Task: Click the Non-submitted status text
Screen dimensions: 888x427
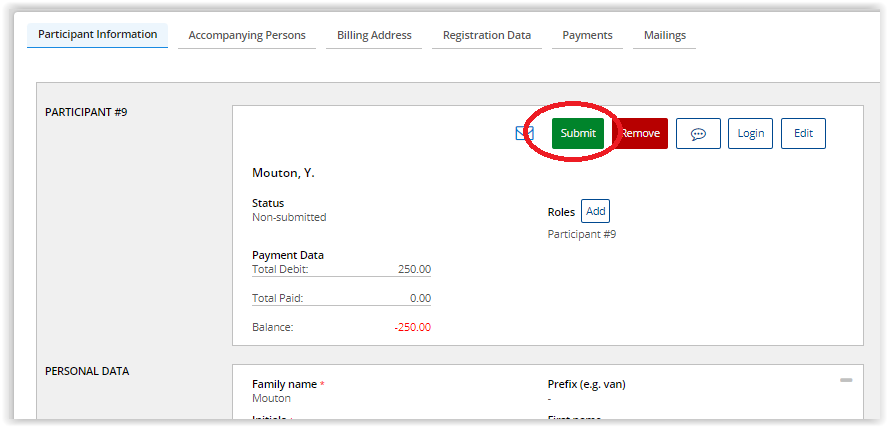Action: tap(289, 217)
